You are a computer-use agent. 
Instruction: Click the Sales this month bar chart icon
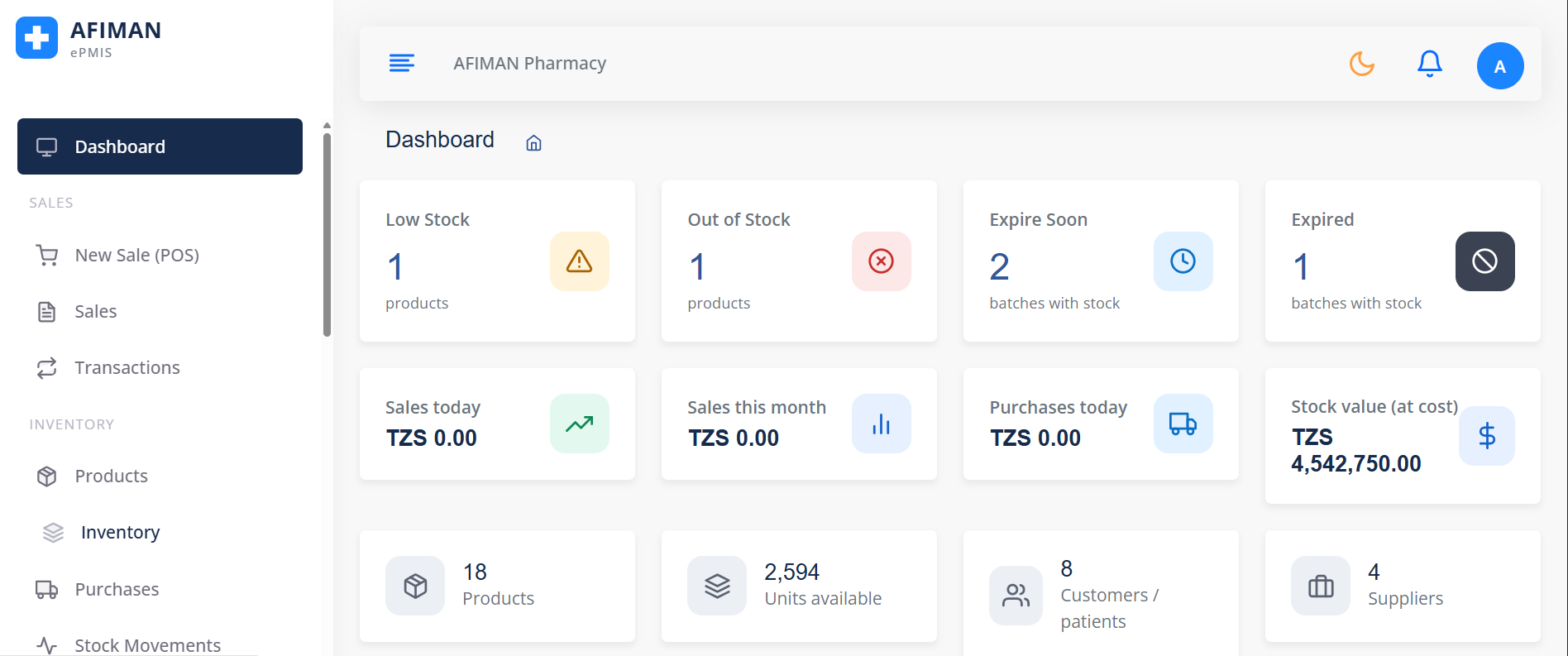pyautogui.click(x=882, y=424)
